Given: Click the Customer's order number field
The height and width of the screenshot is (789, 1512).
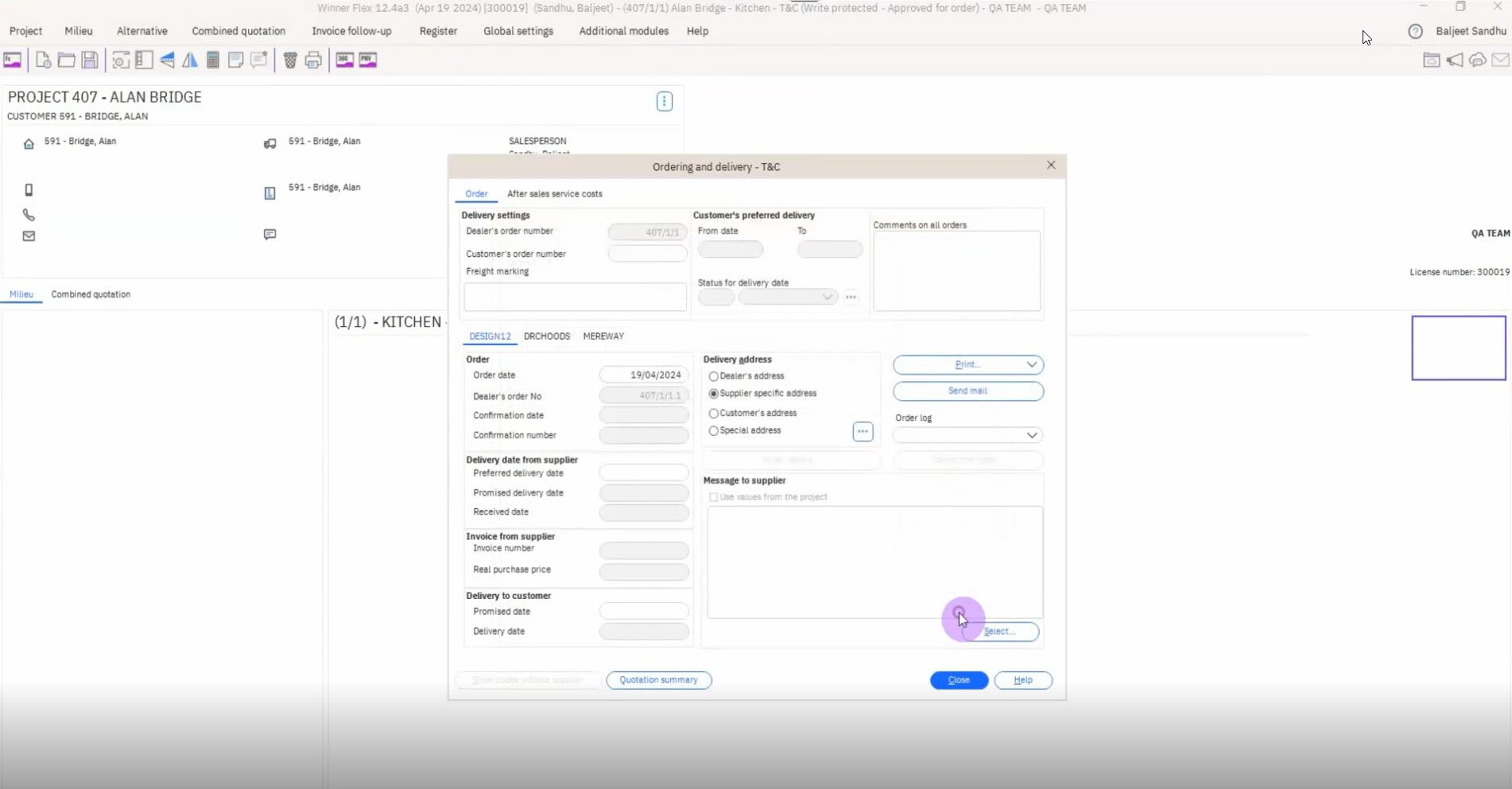Looking at the screenshot, I should (648, 254).
